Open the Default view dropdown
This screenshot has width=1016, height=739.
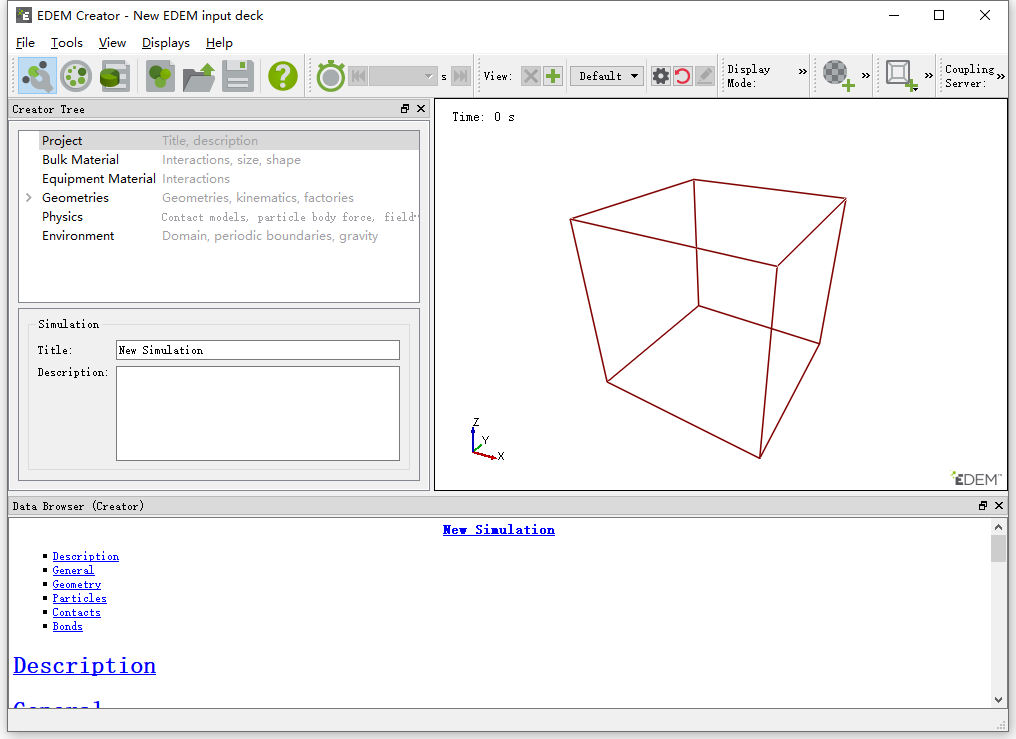click(x=608, y=76)
